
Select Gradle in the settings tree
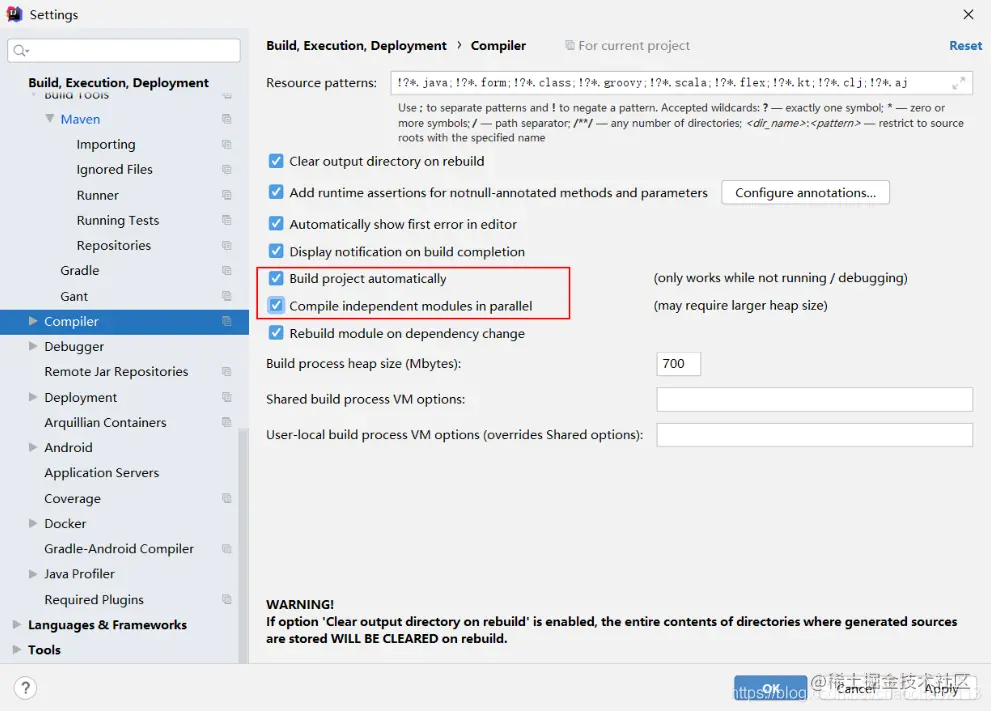[80, 270]
